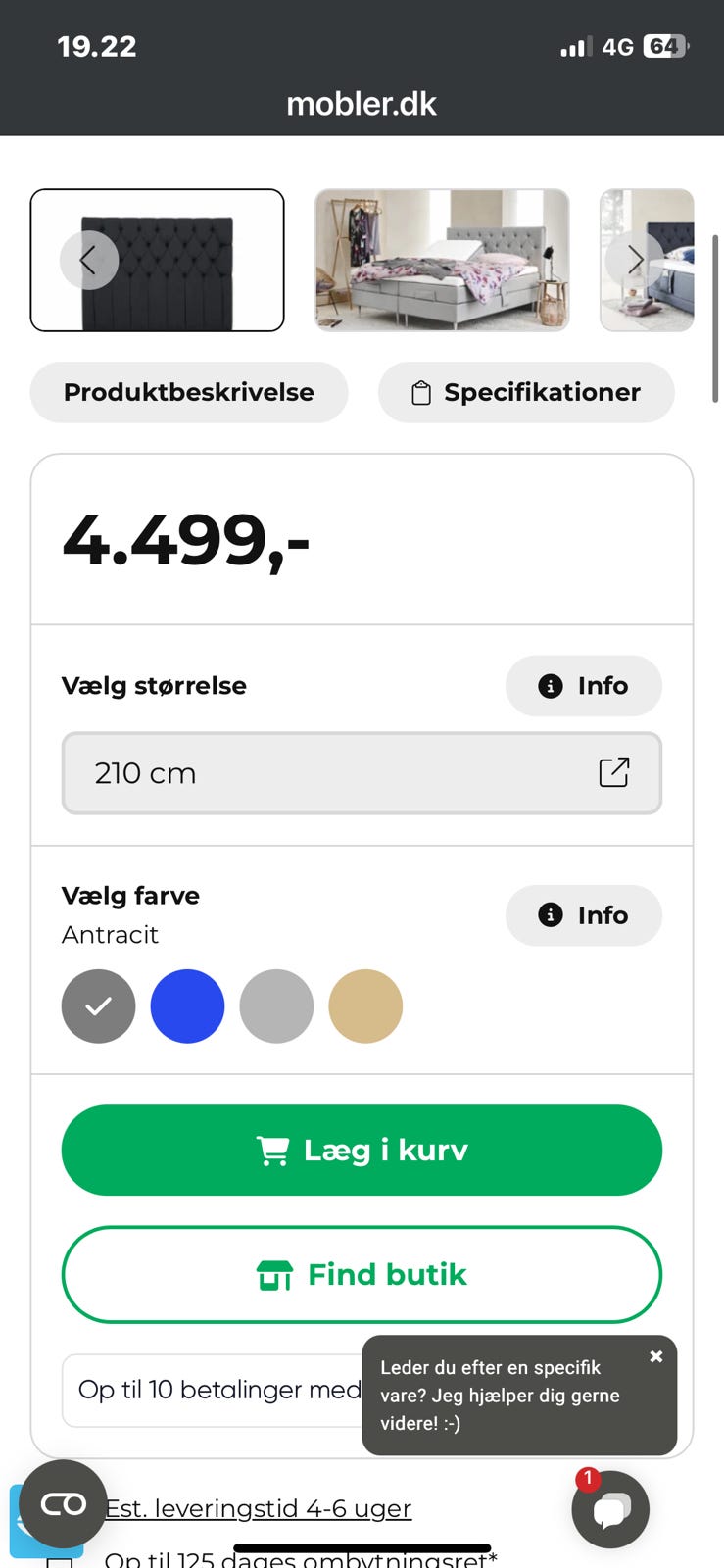Open the bedroom scene thumbnail
Viewport: 724px width, 1568px height.
pos(442,260)
